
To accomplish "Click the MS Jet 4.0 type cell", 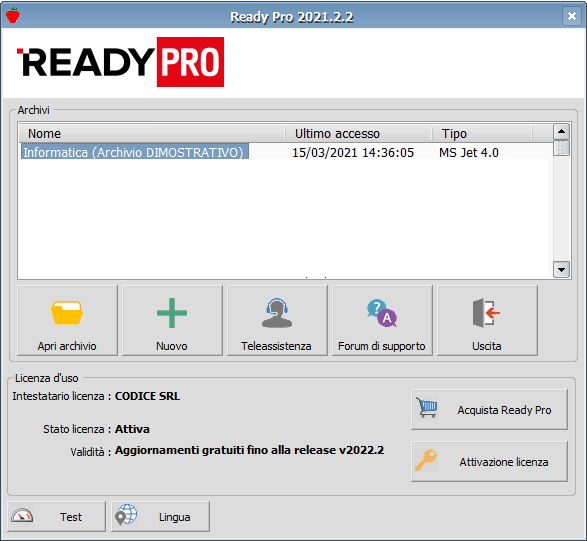I will pos(469,153).
